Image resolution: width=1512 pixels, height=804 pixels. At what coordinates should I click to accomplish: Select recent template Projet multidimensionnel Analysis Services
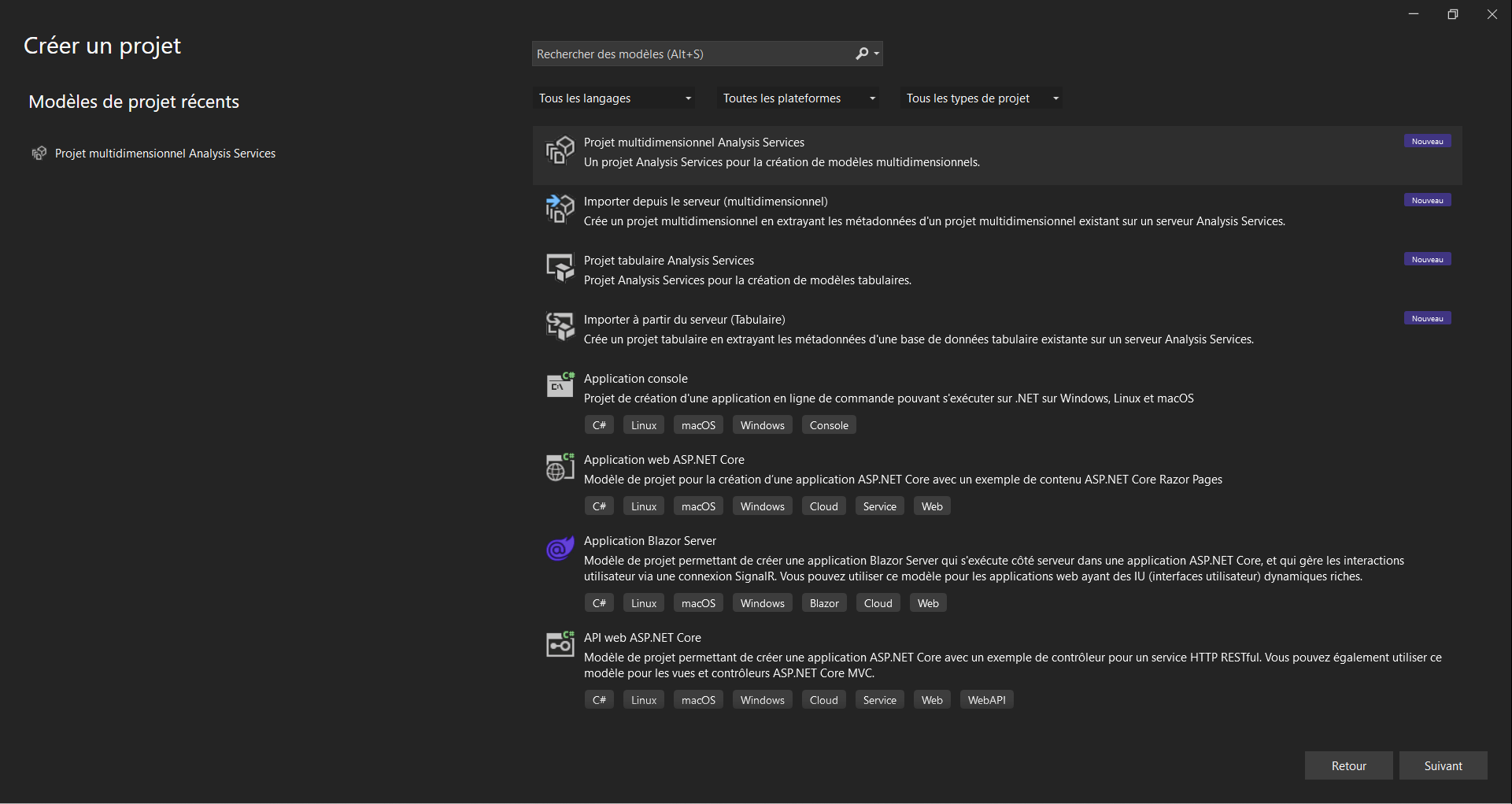pyautogui.click(x=165, y=153)
